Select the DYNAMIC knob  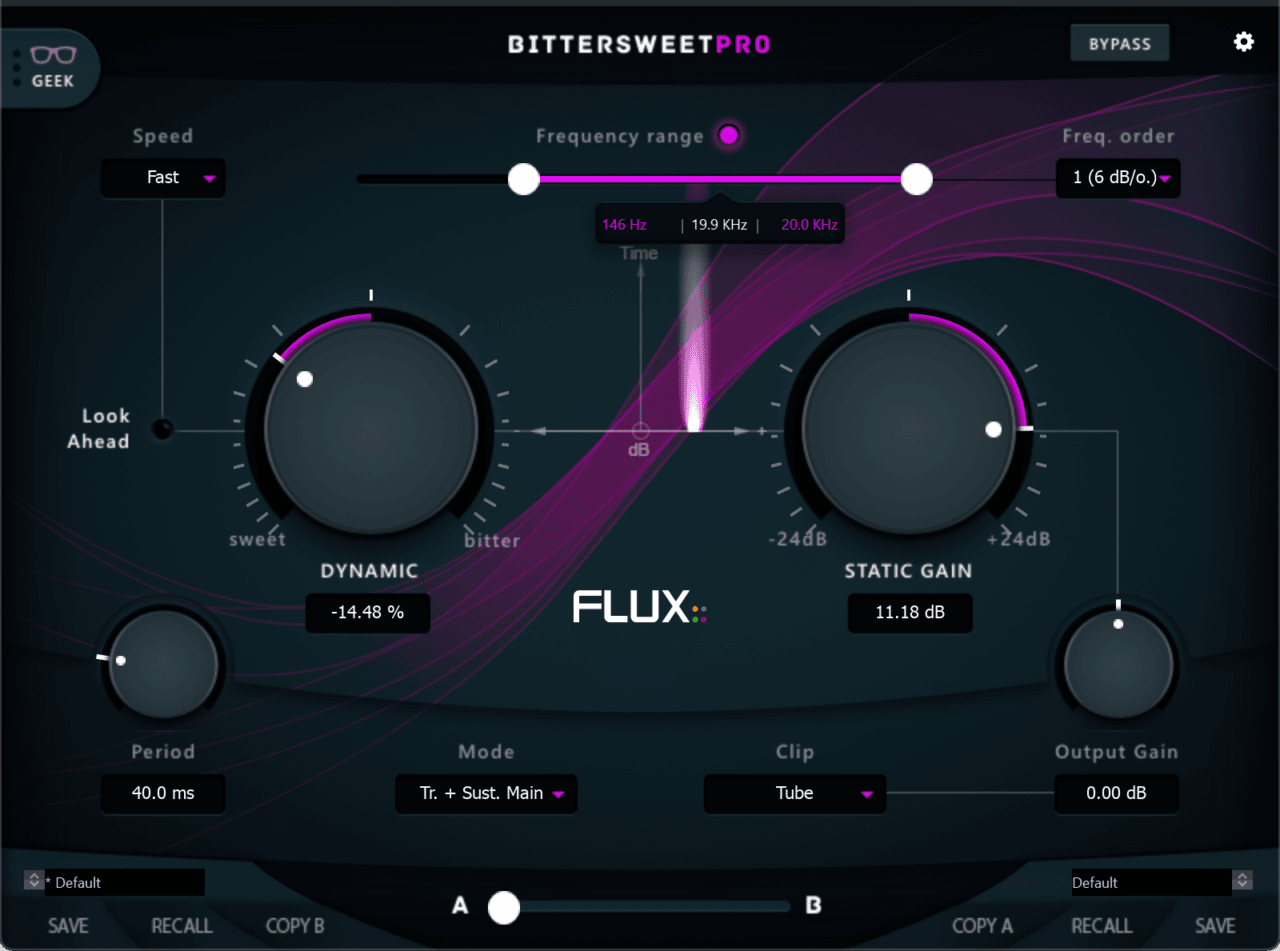tap(369, 430)
